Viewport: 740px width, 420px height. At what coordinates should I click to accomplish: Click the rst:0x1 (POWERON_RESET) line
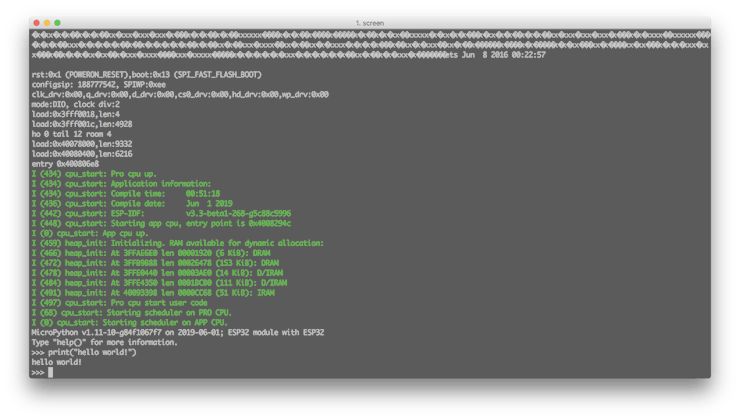coord(146,75)
